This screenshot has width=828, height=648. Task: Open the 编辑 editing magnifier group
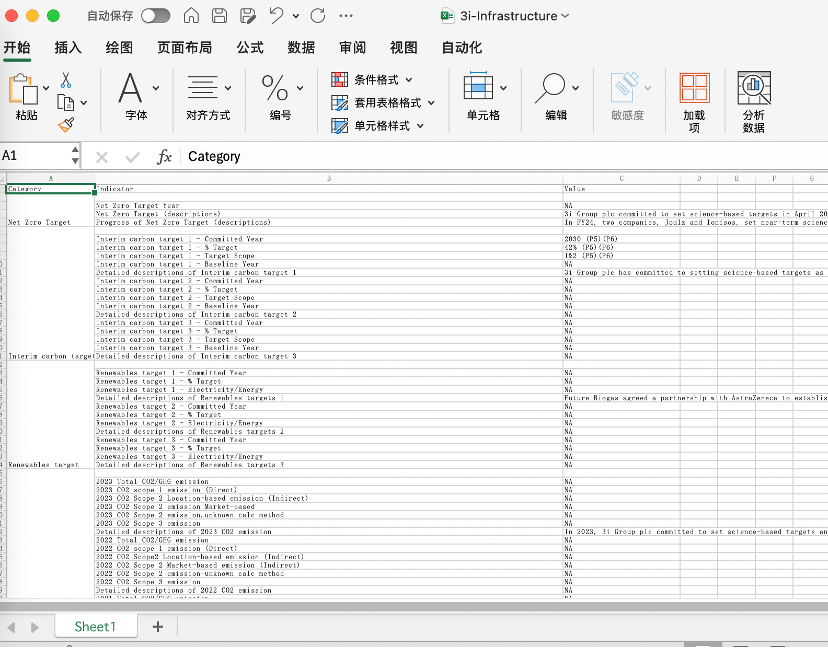pos(556,96)
